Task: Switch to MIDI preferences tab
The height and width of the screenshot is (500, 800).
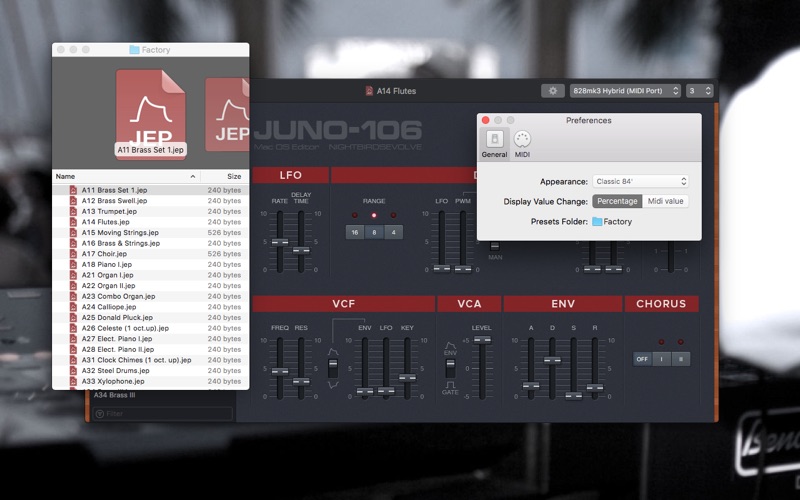Action: tap(522, 143)
